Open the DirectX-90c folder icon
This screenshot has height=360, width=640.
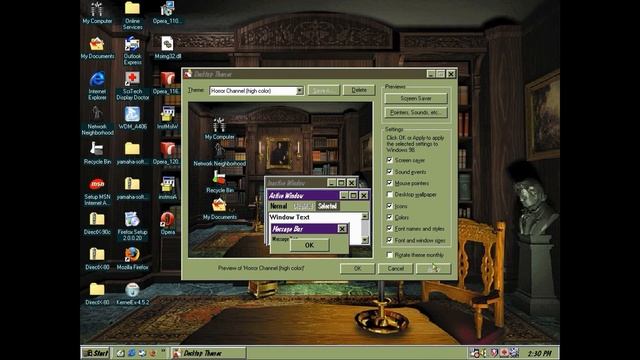point(97,223)
